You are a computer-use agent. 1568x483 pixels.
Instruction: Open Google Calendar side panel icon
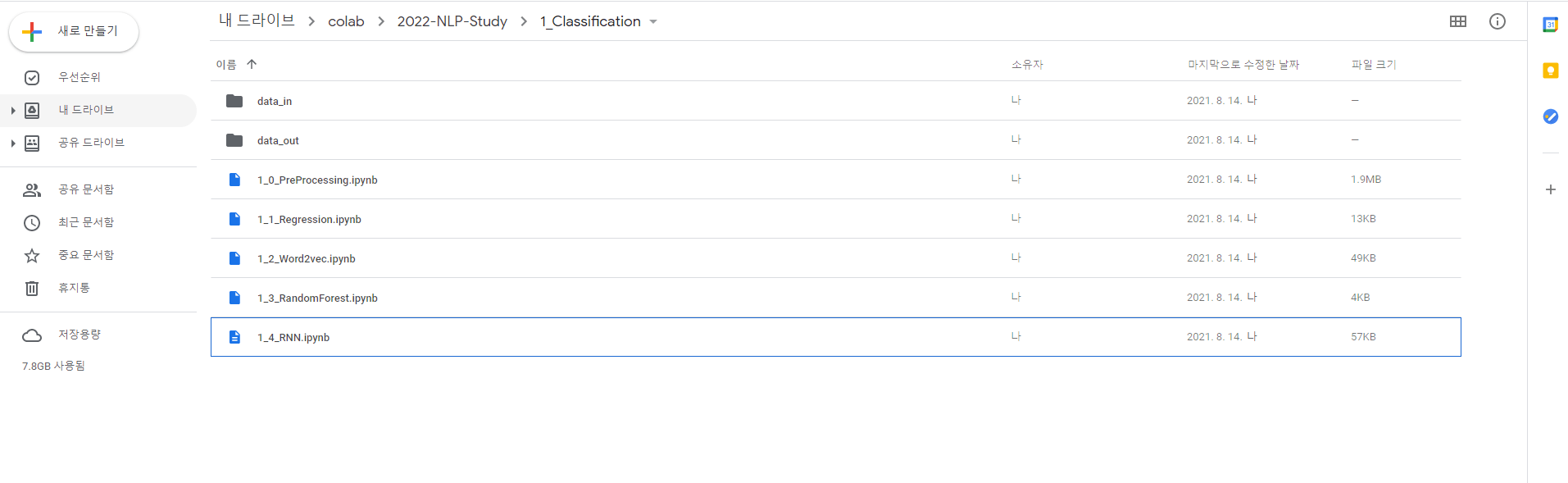[x=1550, y=25]
